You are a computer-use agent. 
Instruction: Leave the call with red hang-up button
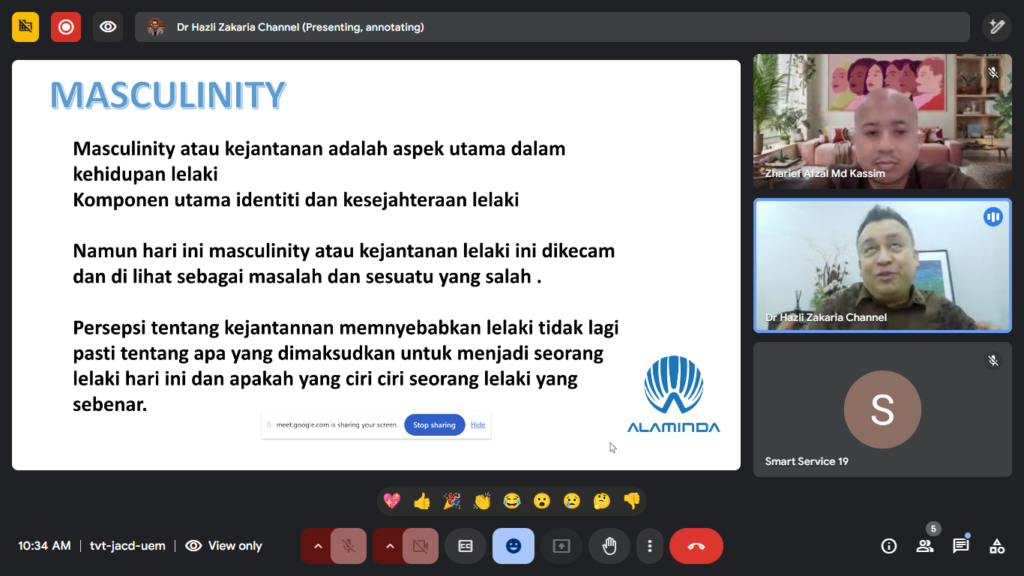tap(696, 546)
